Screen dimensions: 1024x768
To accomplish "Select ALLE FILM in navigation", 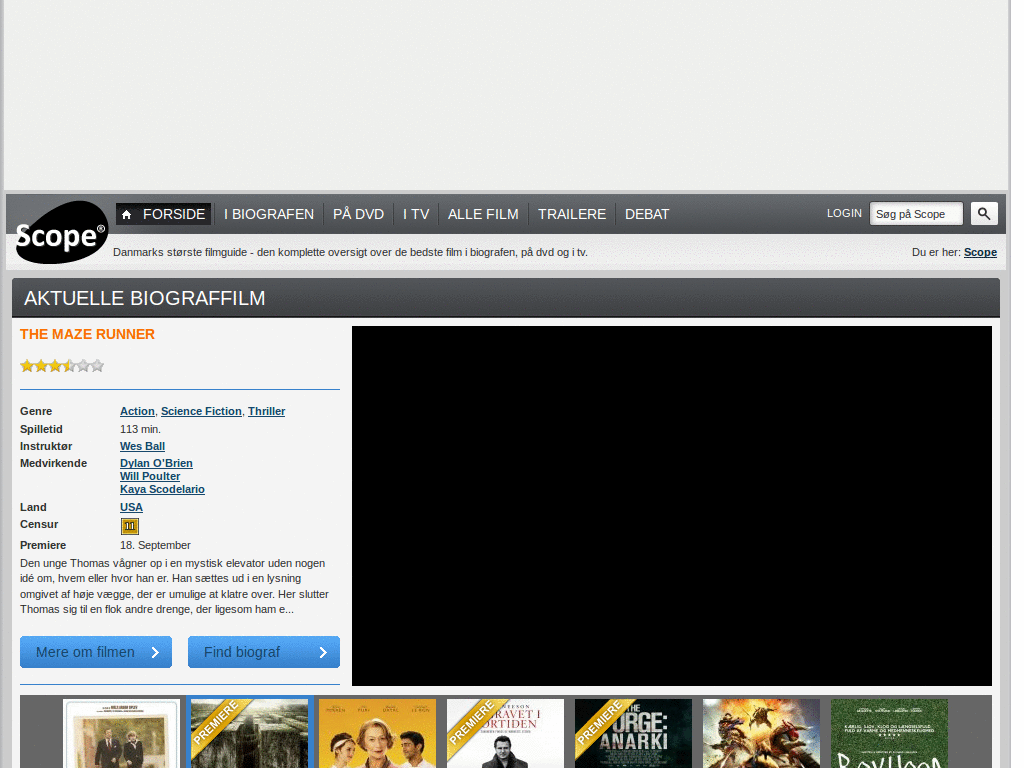I will (483, 214).
